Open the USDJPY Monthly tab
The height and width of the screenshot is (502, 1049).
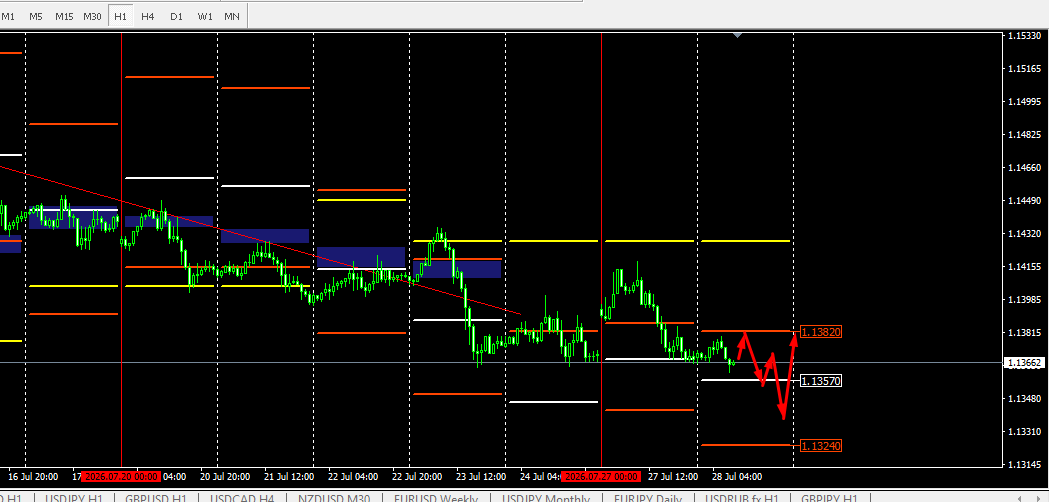tap(546, 498)
